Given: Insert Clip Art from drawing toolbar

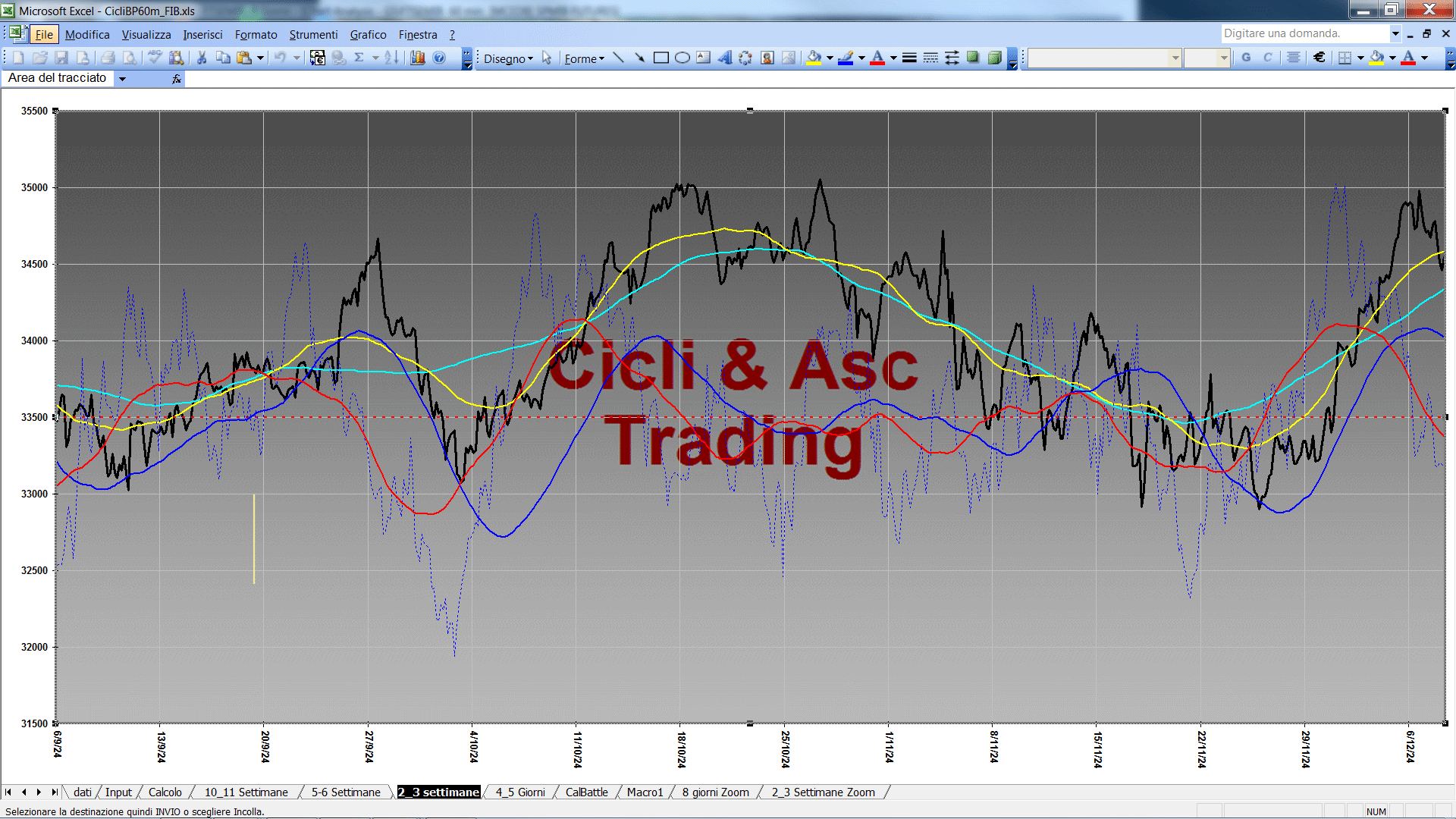Looking at the screenshot, I should [767, 58].
